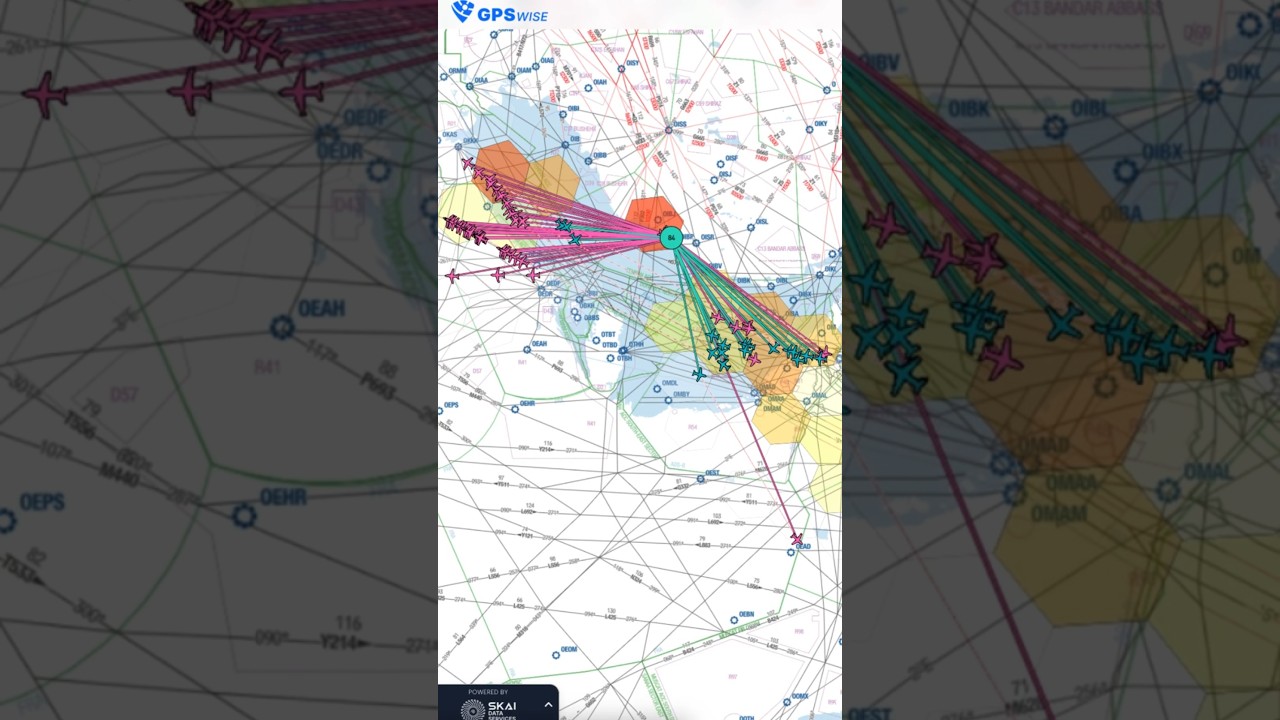Click the GPSwise logo

[x=499, y=12]
